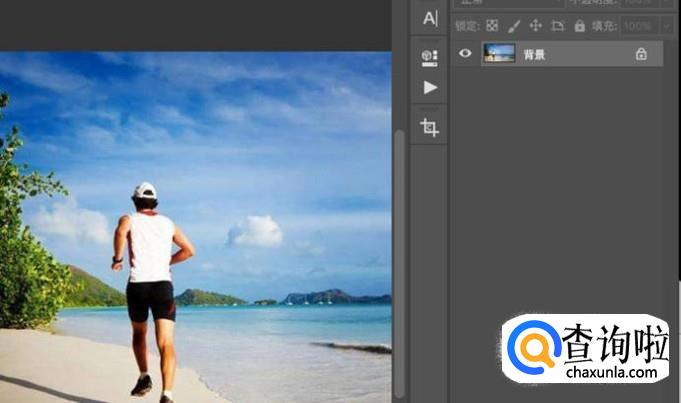
Task: Hide the 背景 layer with eye icon
Action: click(x=465, y=53)
